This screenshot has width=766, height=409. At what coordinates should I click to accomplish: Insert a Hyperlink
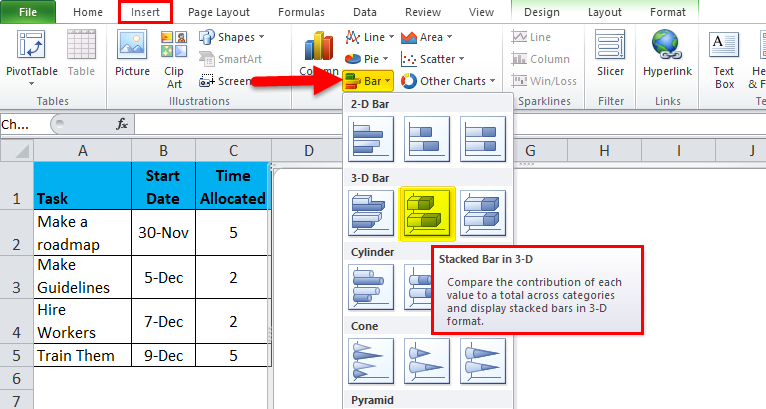point(667,53)
